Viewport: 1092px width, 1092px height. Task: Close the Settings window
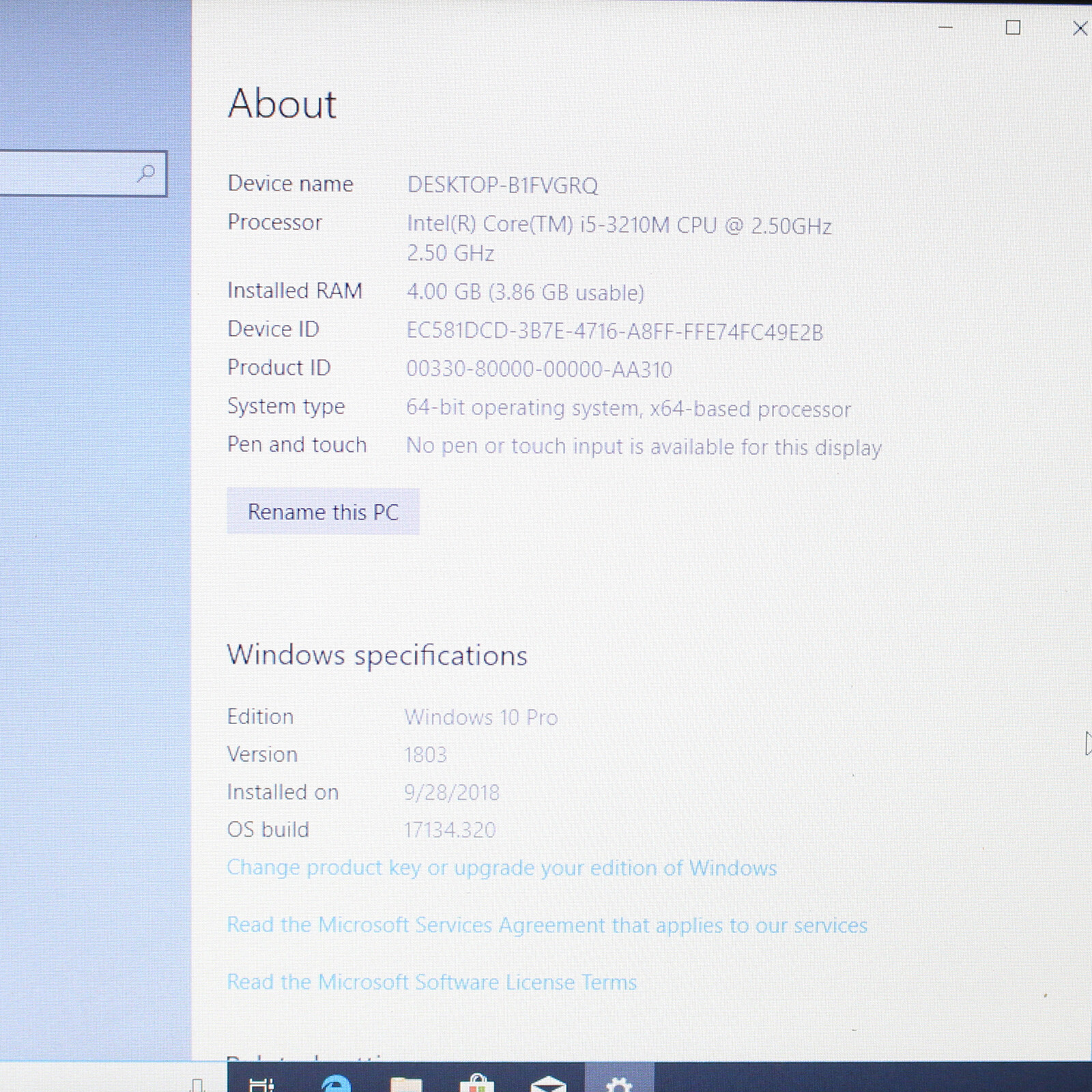pyautogui.click(x=1080, y=28)
